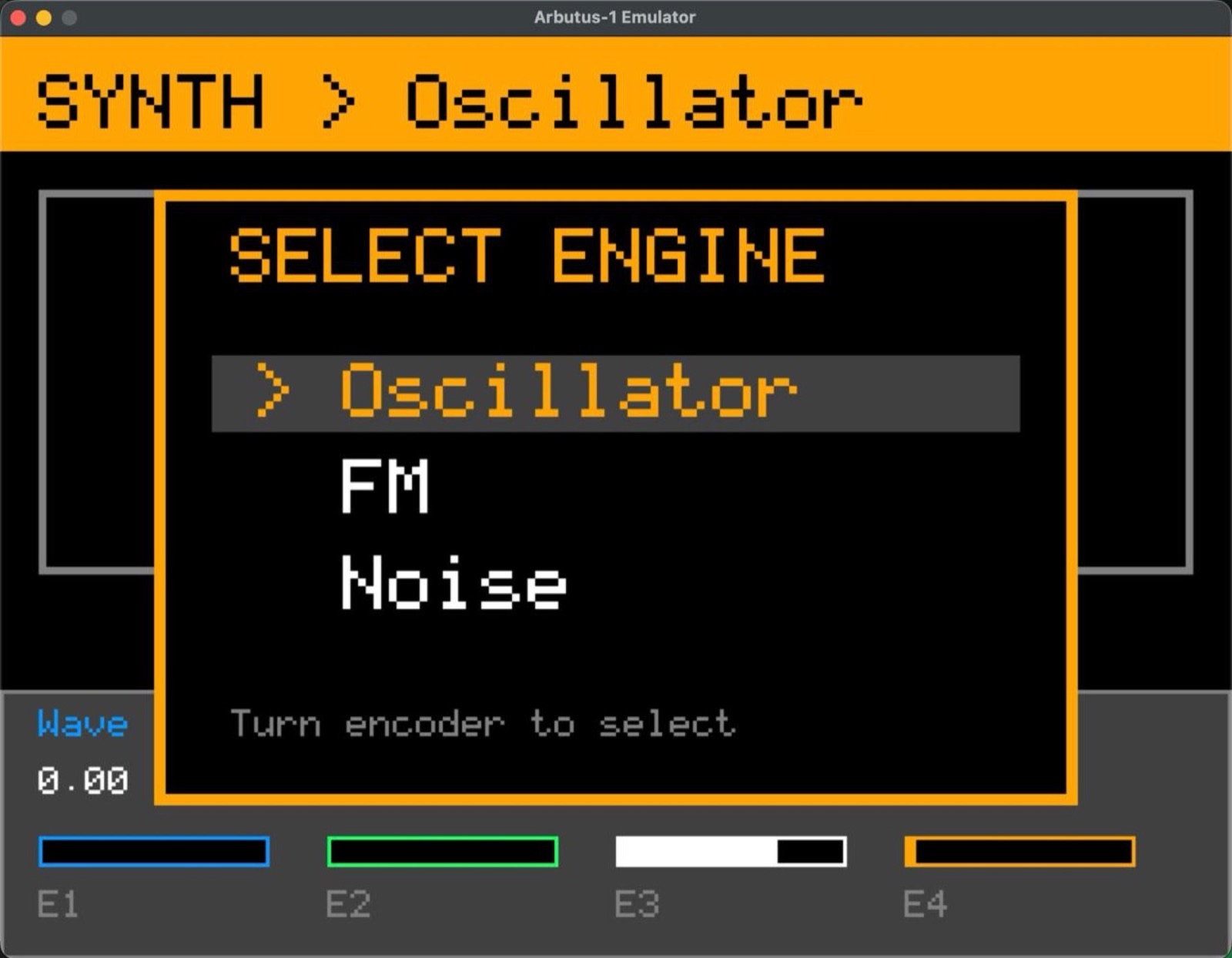1232x958 pixels.
Task: Minimize the Arbutus-1 Emulator window
Action: point(44,17)
